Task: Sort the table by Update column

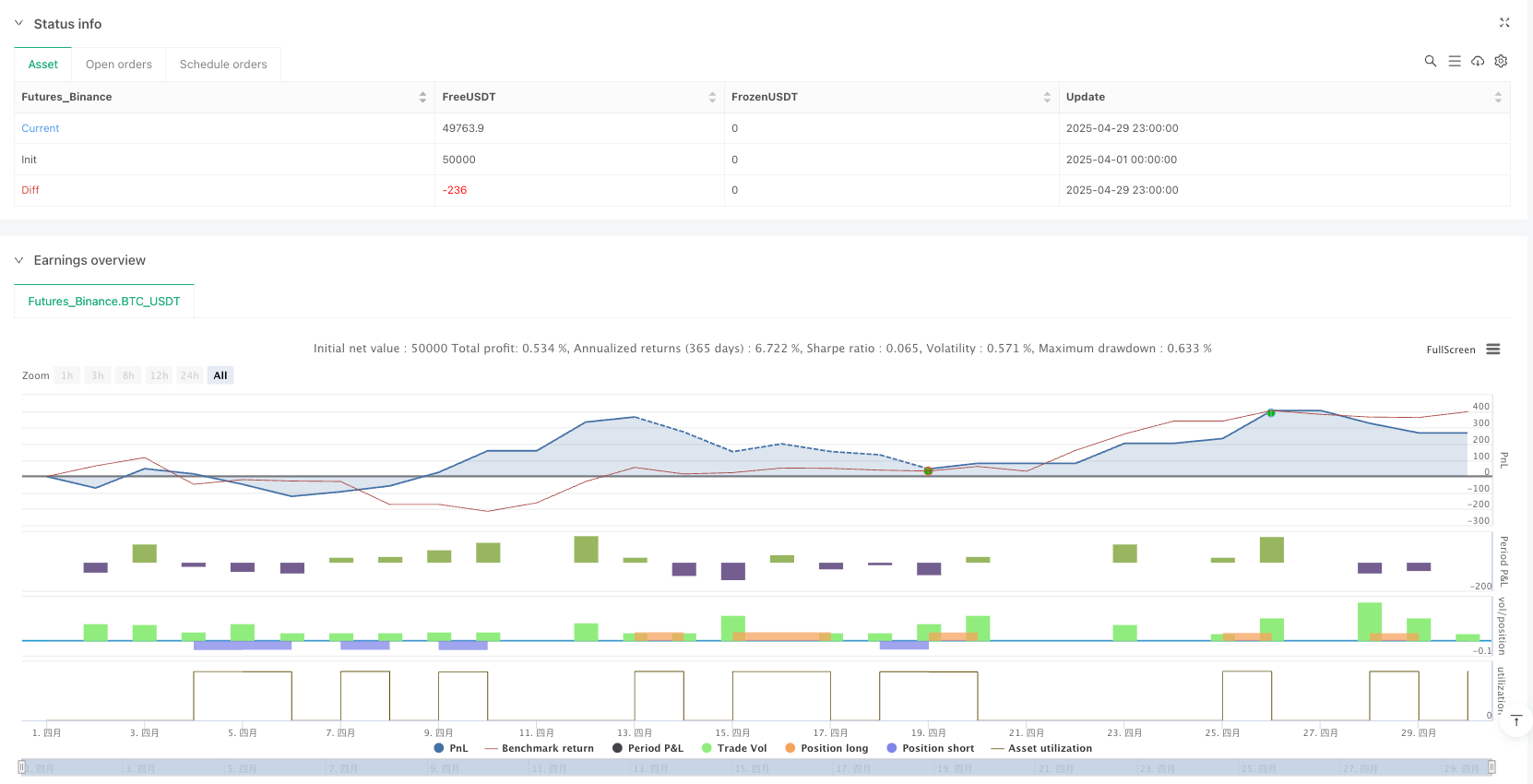Action: pyautogui.click(x=1497, y=97)
